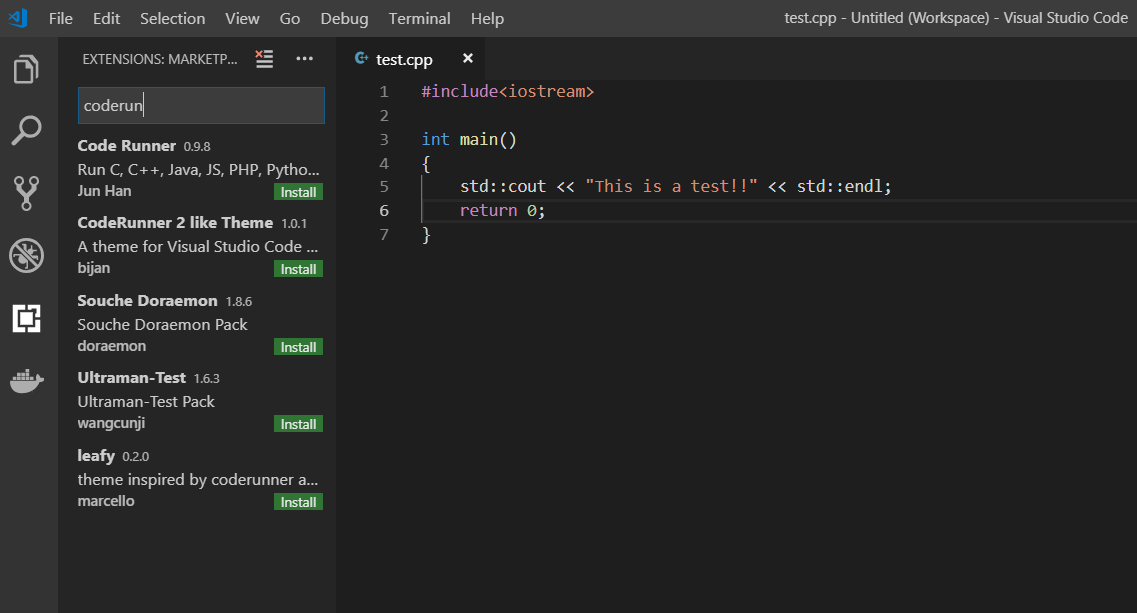This screenshot has width=1137, height=613.
Task: Open the Explorer view in activity bar
Action: (27, 69)
